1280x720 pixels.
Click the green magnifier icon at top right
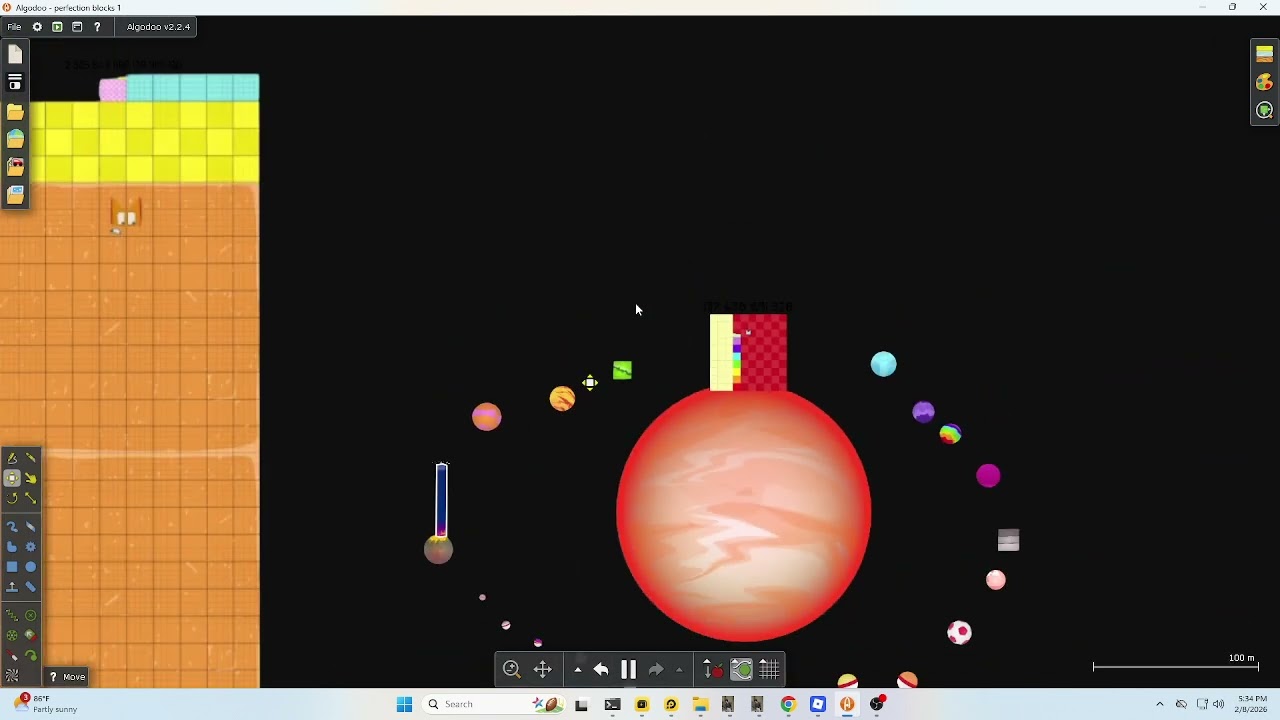tap(1265, 110)
